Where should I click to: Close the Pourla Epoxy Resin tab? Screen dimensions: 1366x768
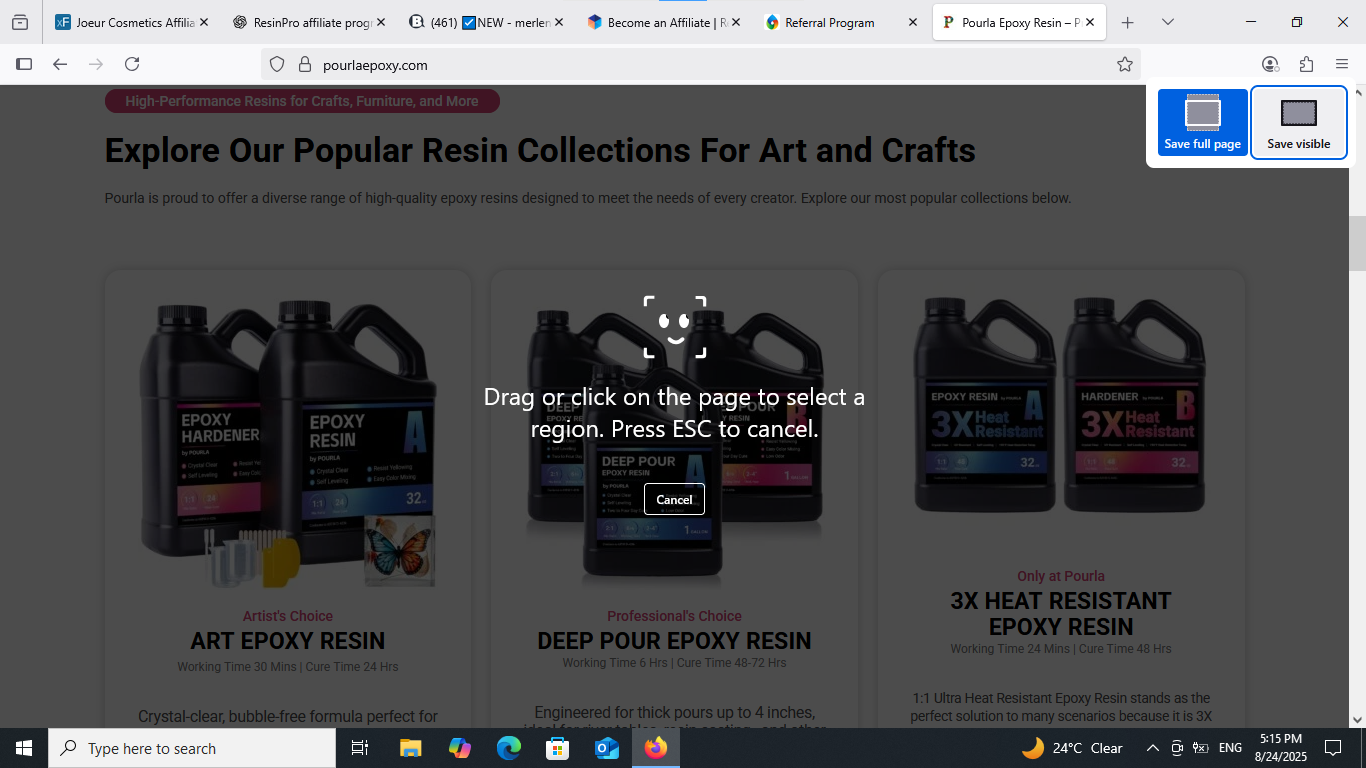[x=1090, y=22]
